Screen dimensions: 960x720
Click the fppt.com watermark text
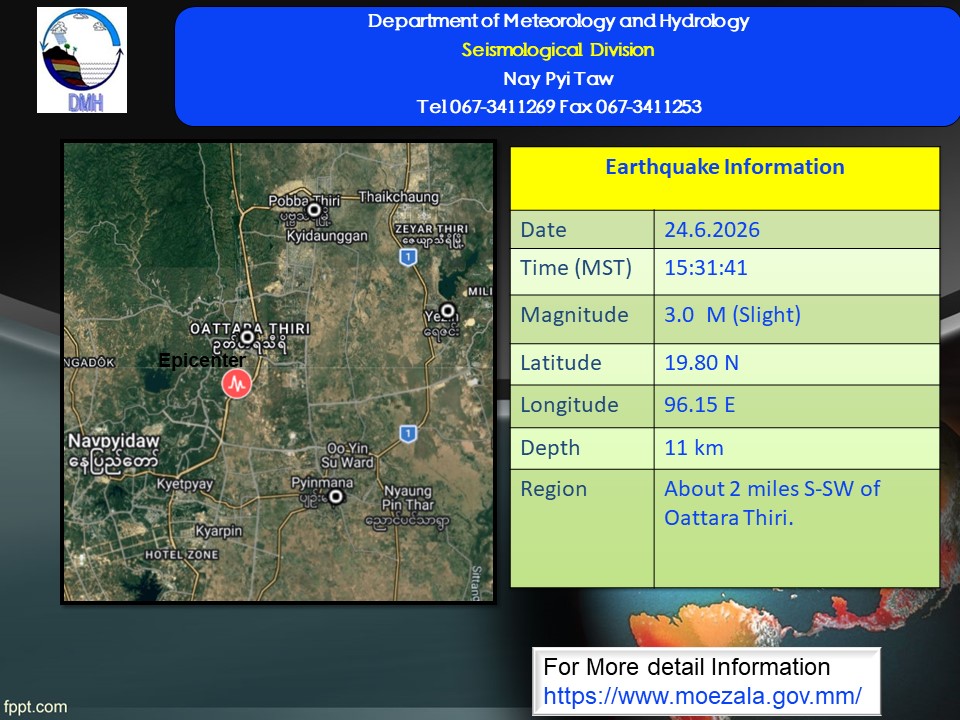coord(35,707)
